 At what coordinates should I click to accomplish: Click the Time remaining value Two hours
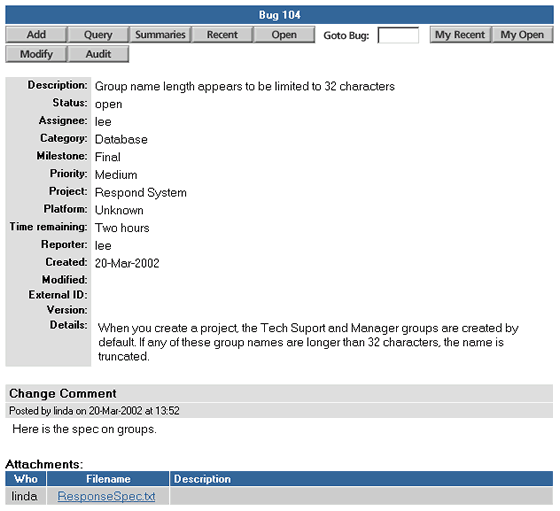(122, 228)
